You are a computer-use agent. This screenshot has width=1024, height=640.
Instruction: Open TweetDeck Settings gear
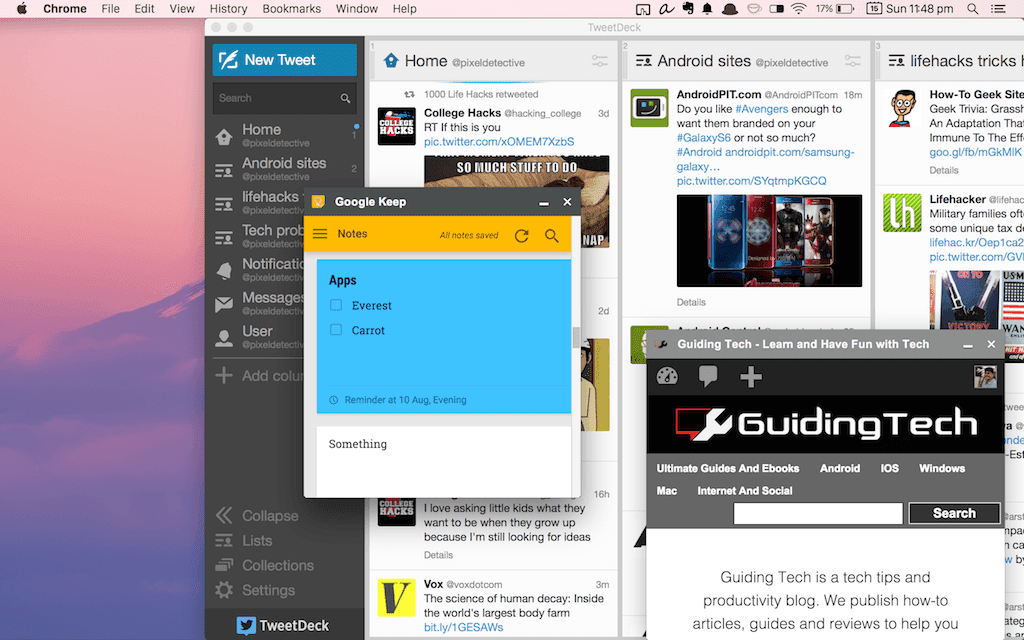(x=224, y=590)
